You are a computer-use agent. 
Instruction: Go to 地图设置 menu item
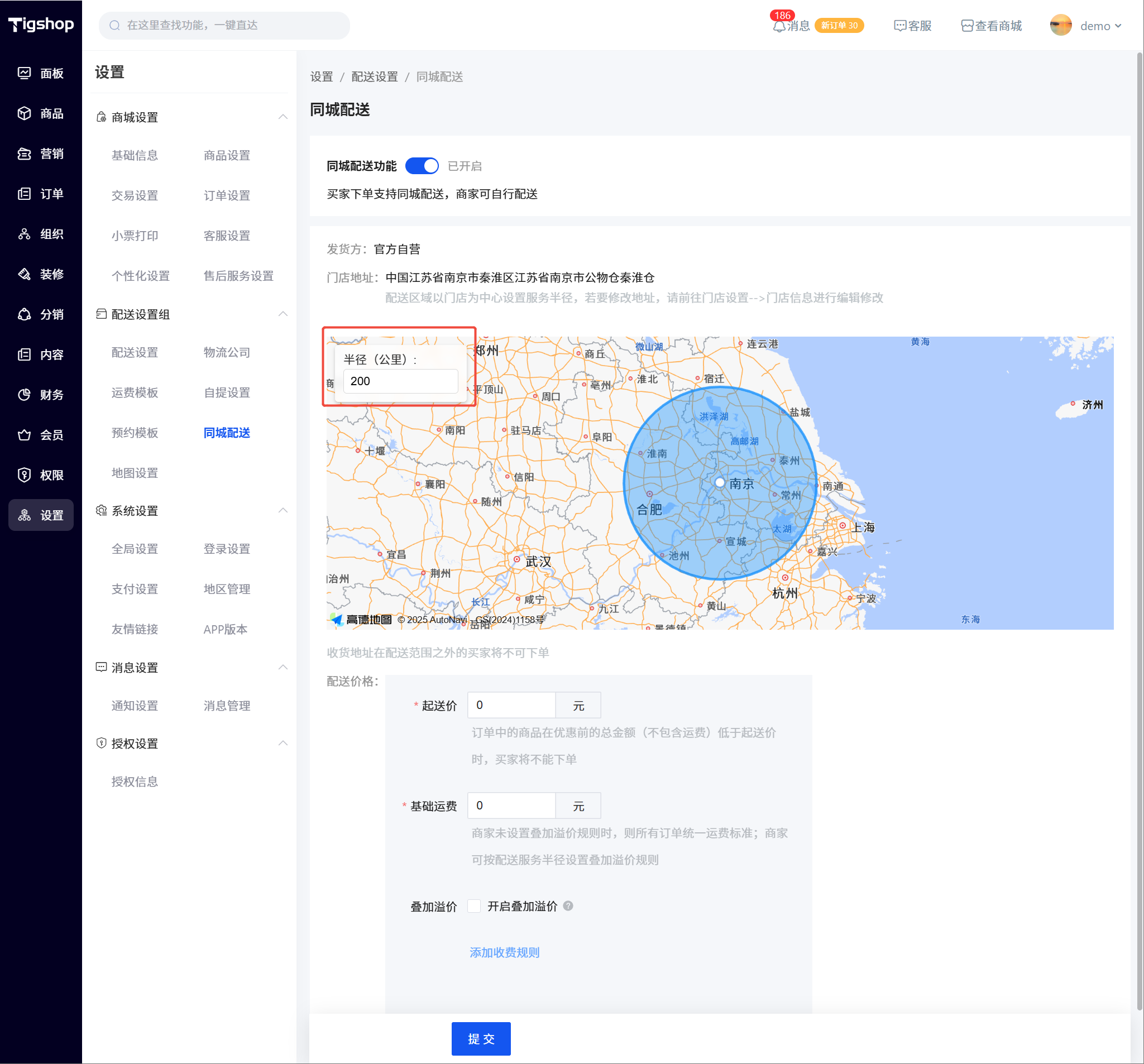(135, 473)
